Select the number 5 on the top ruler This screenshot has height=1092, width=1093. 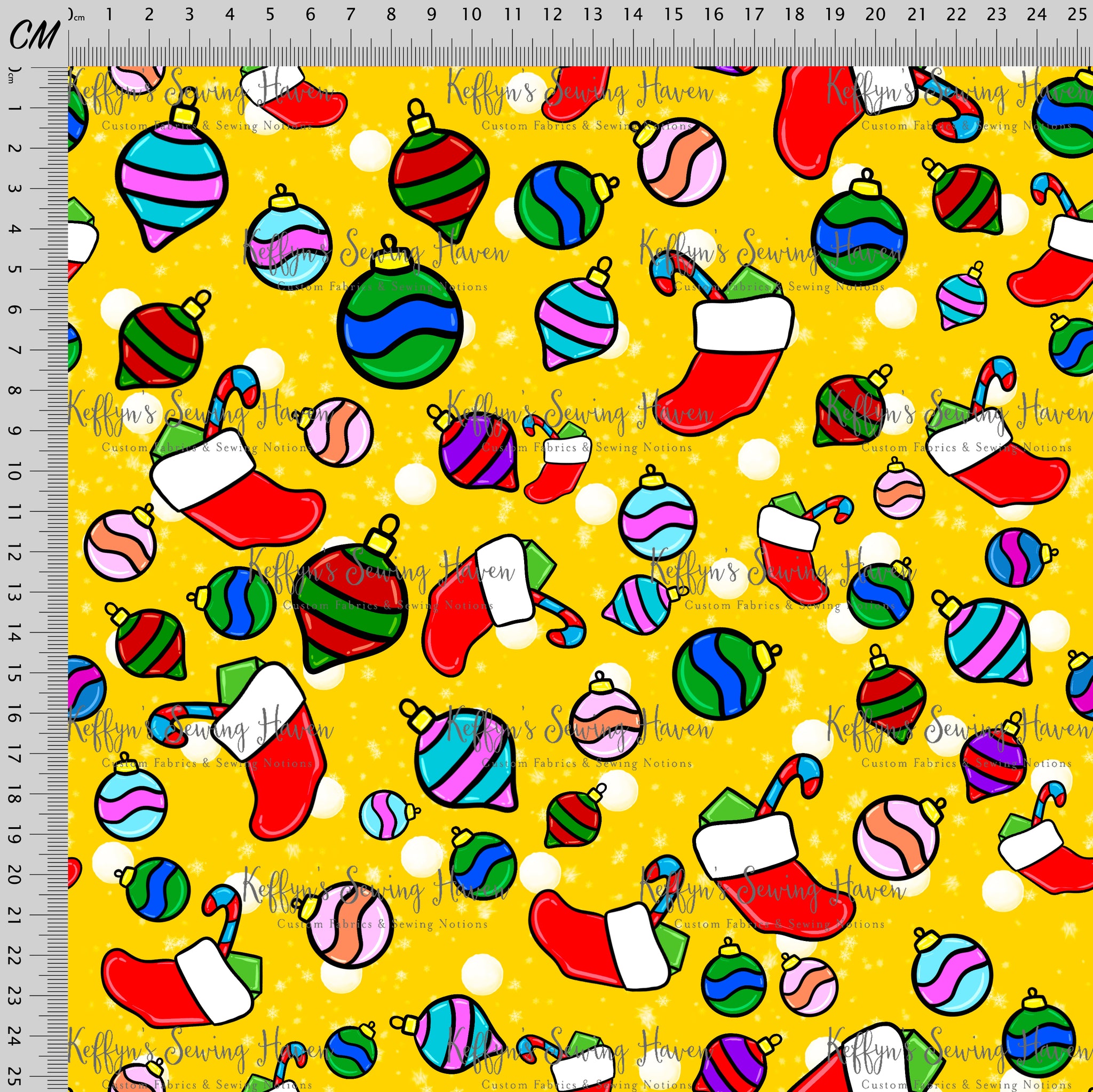click(x=270, y=14)
